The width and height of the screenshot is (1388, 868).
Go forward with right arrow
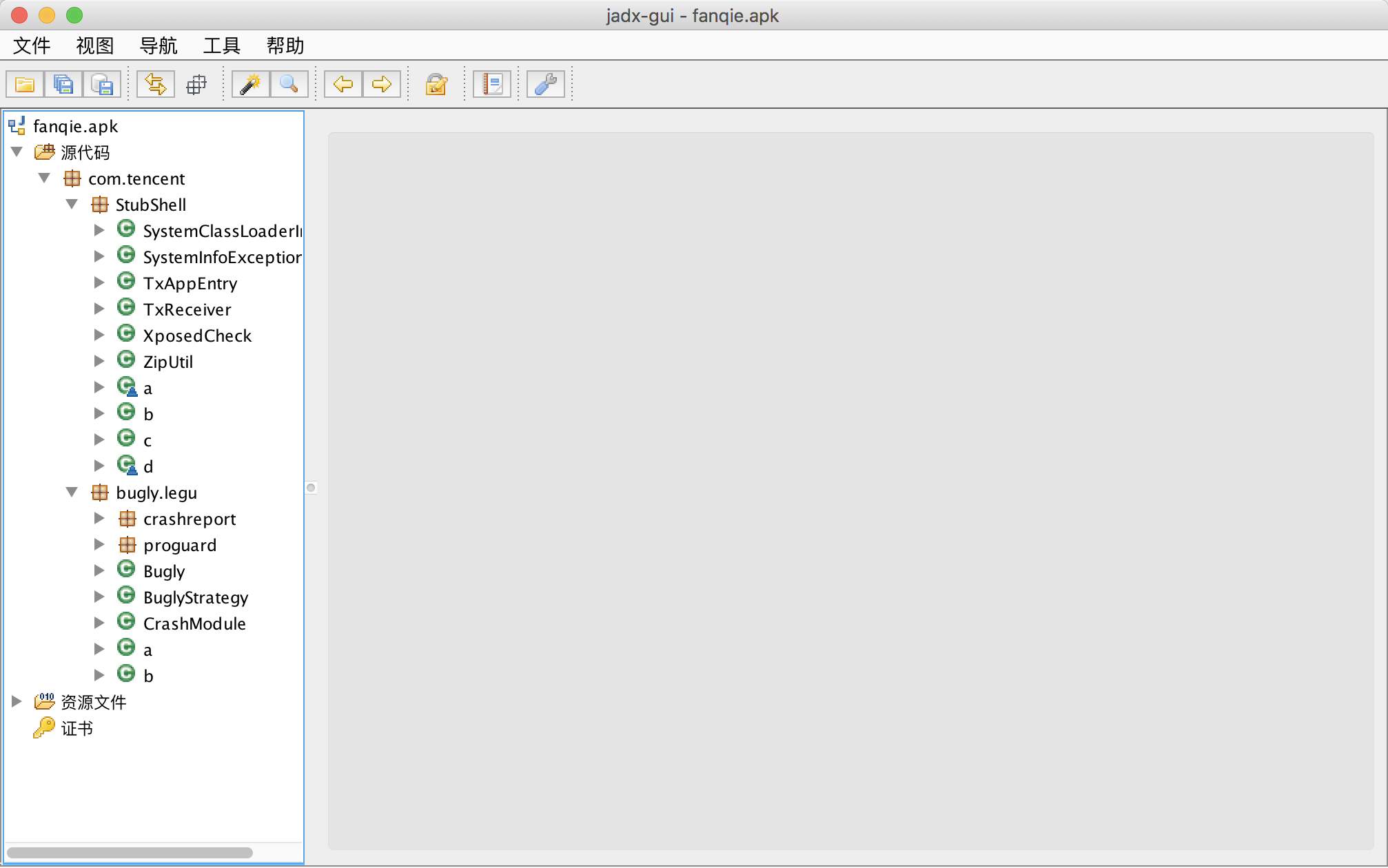(382, 85)
